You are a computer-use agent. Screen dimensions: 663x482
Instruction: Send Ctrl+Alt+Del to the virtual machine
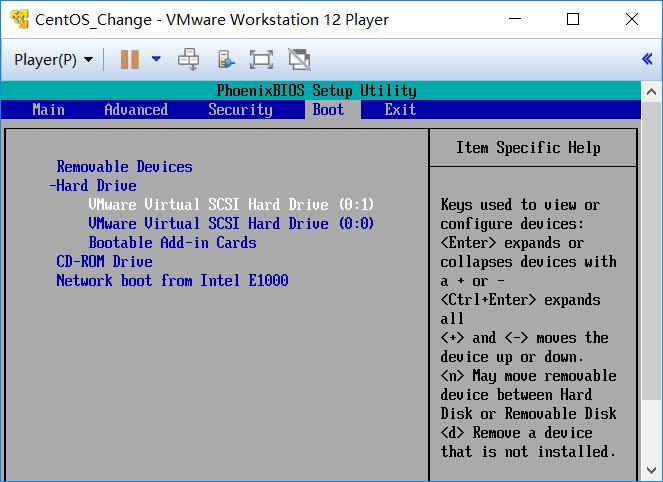coord(189,59)
